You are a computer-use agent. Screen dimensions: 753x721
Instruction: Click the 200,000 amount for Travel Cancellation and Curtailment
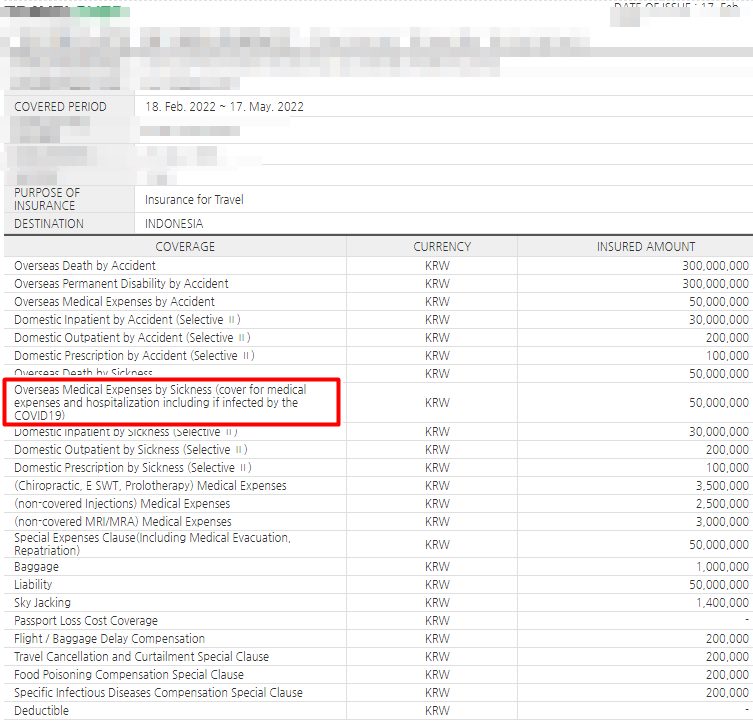727,657
